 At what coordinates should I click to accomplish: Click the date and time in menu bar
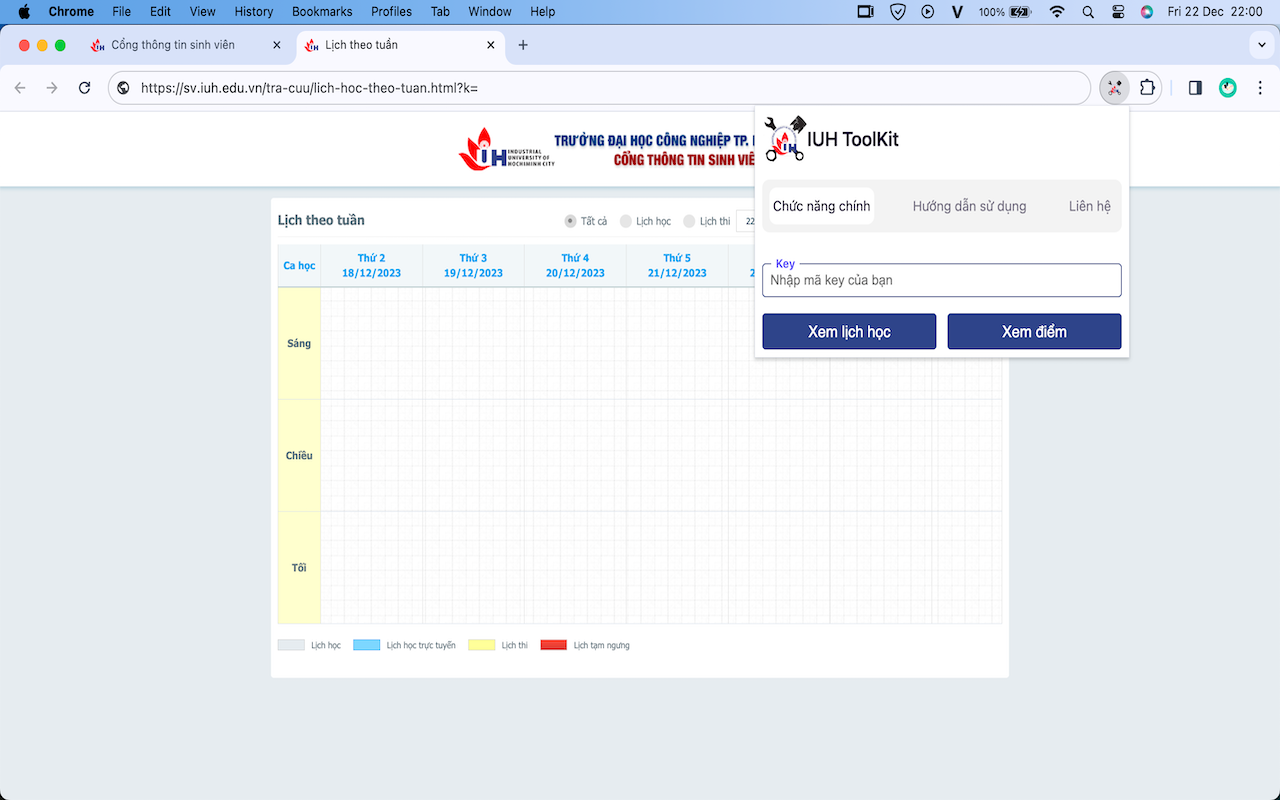point(1217,12)
